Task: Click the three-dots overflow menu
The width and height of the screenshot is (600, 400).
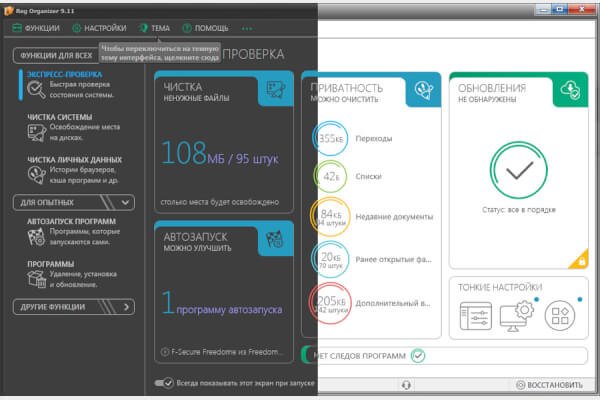Action: pyautogui.click(x=247, y=28)
